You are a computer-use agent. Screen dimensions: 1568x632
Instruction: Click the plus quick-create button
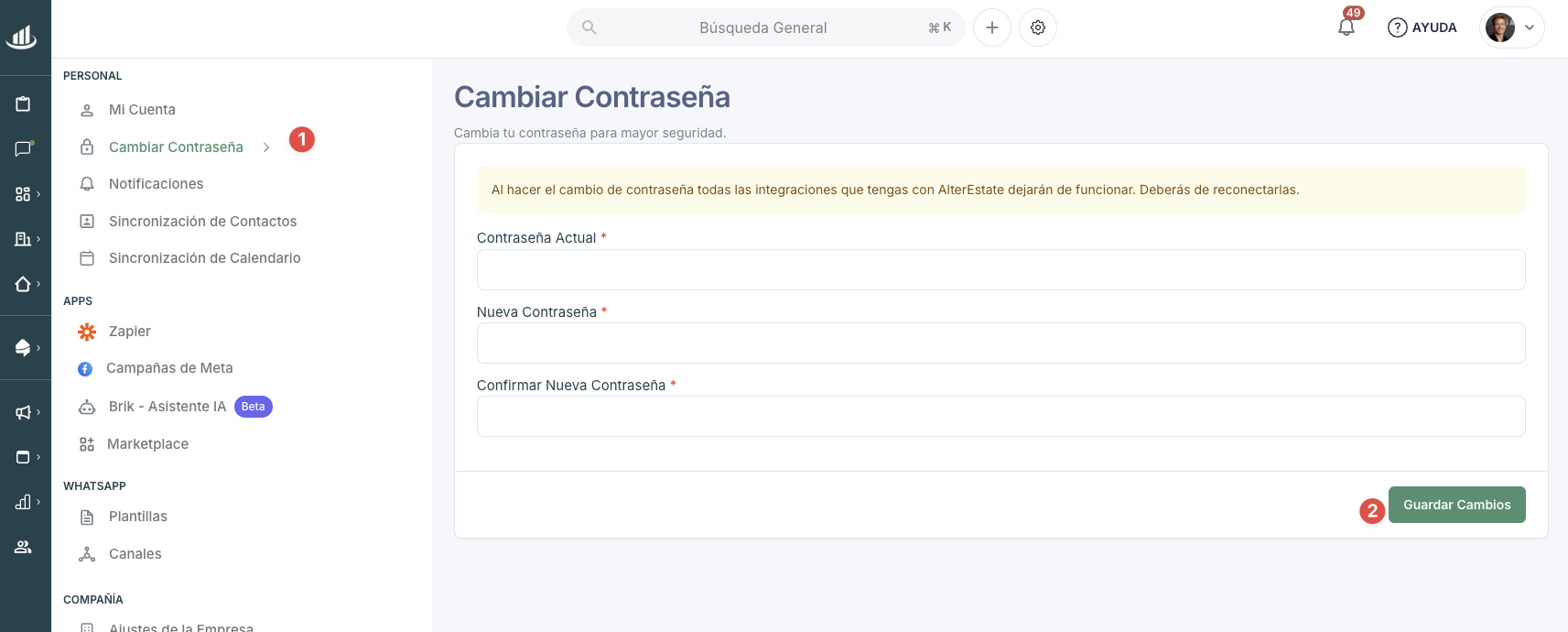click(x=992, y=27)
